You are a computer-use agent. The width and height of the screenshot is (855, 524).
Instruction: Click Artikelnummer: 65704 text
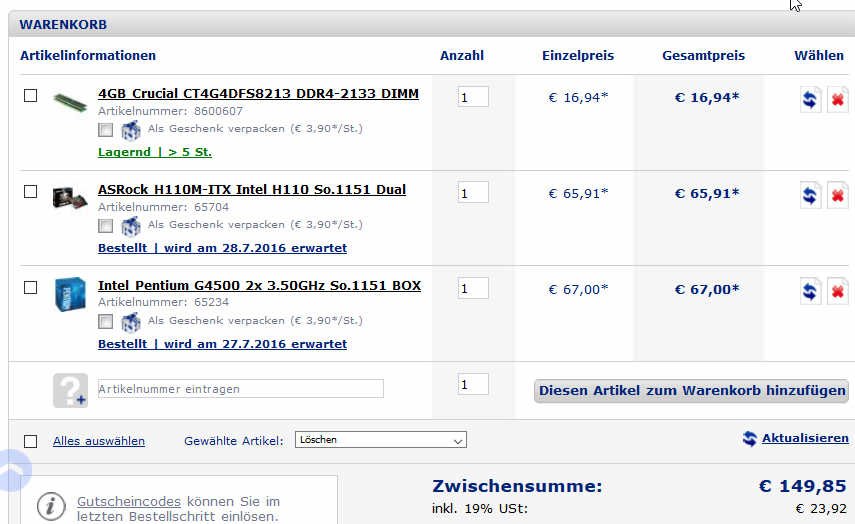point(164,207)
